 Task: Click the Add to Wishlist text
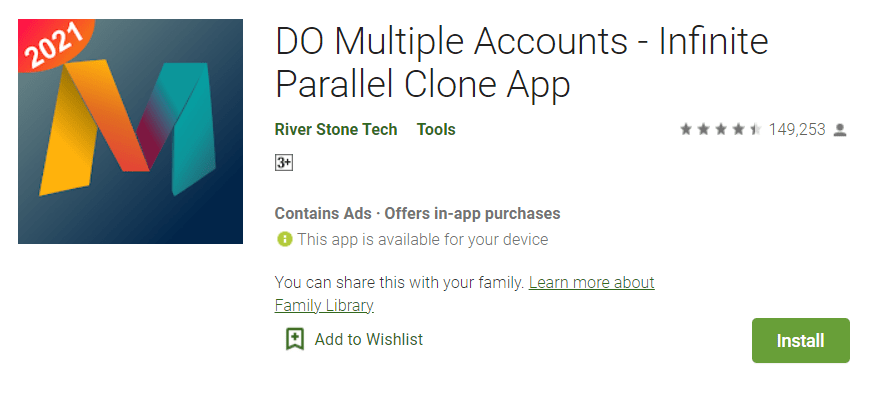click(x=369, y=339)
